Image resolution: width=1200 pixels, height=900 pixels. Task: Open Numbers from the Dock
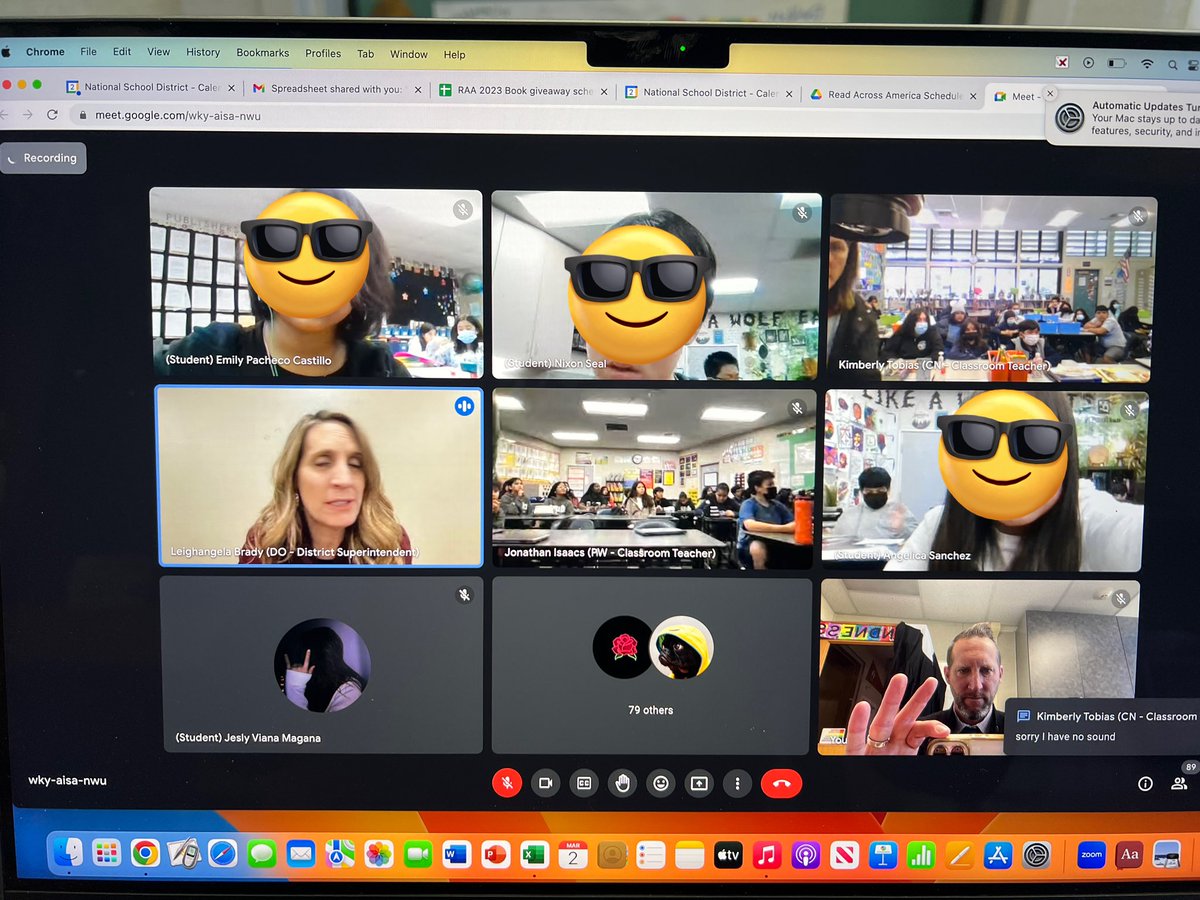[921, 856]
